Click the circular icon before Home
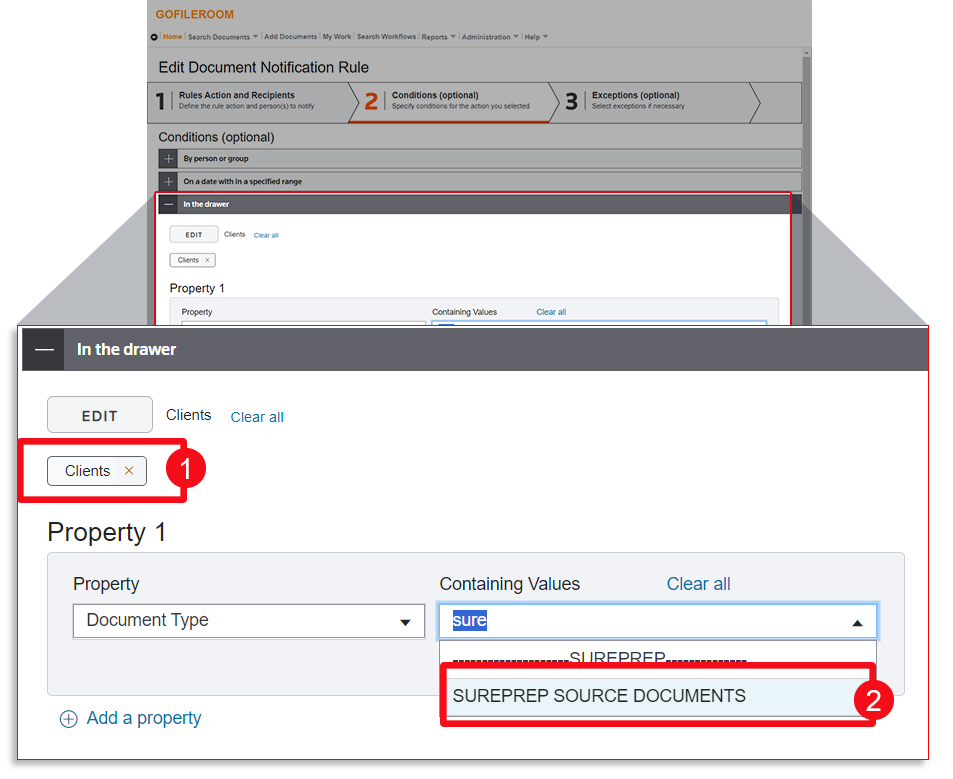Image resolution: width=953 pixels, height=779 pixels. 154,37
